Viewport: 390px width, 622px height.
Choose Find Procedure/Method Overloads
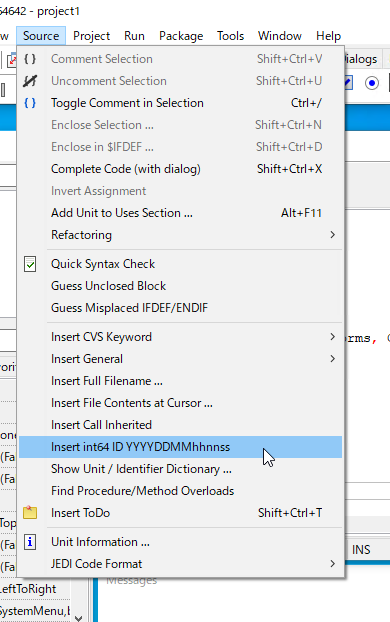pyautogui.click(x=181, y=491)
